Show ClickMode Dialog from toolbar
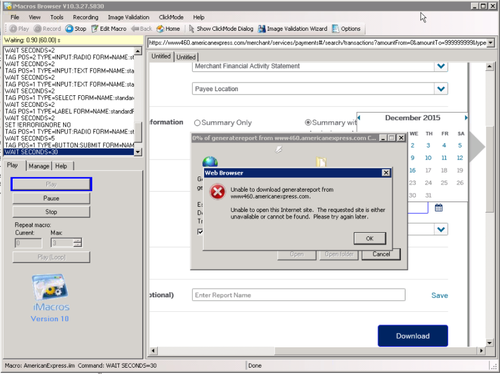Image resolution: width=500 pixels, height=374 pixels. (221, 29)
